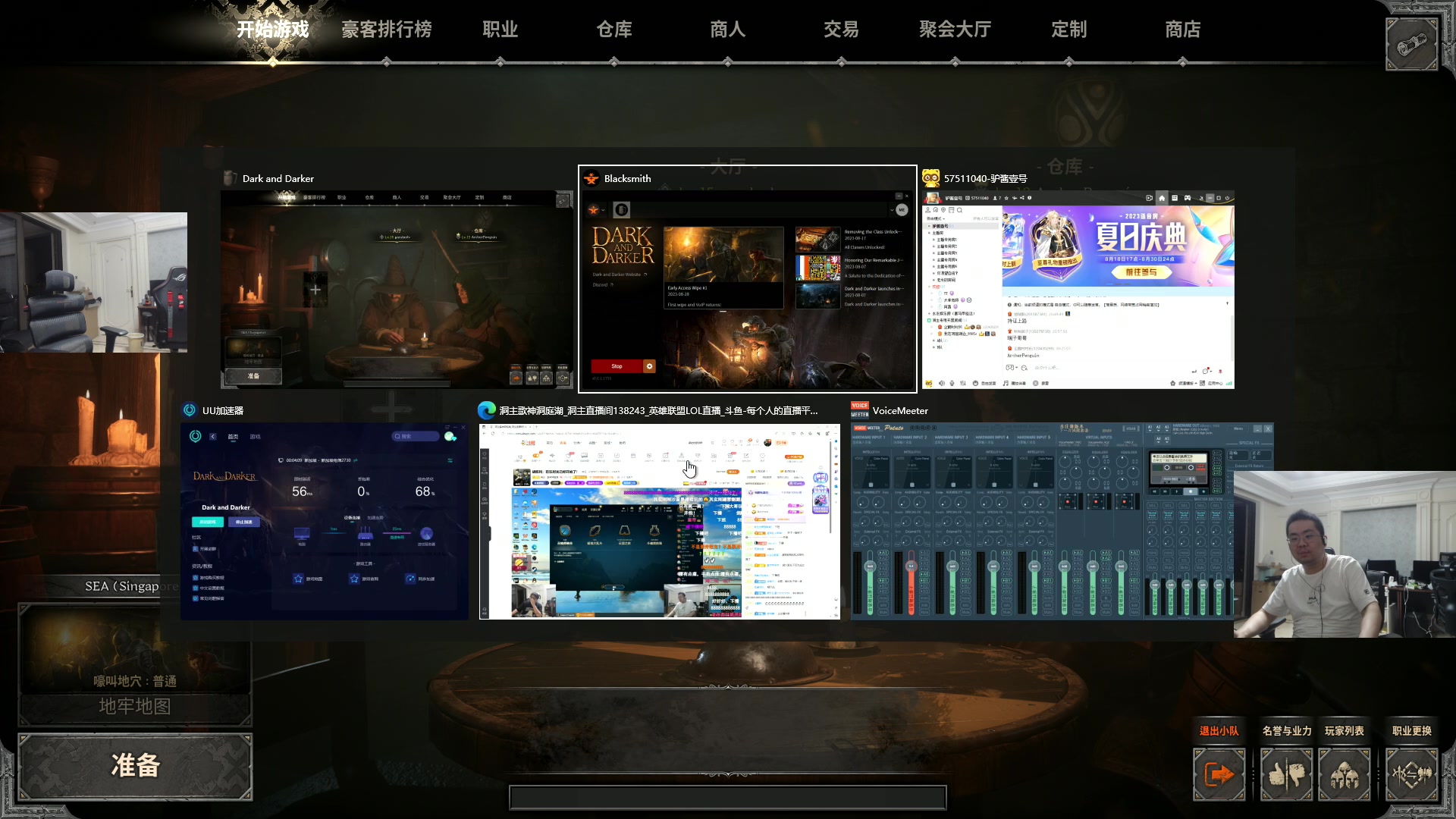This screenshot has height=819, width=1456.
Task: Switch to the 豪客排行榜 tab
Action: click(386, 30)
